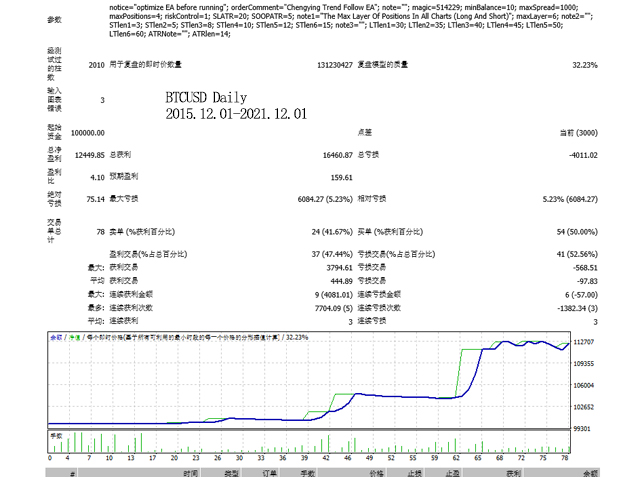Click expected payoff value 159.61
The width and height of the screenshot is (640, 480).
pyautogui.click(x=341, y=178)
